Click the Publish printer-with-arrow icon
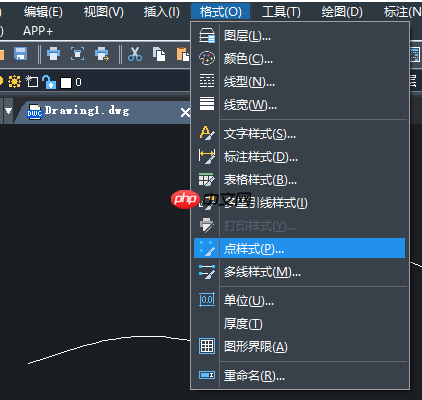 pos(102,54)
